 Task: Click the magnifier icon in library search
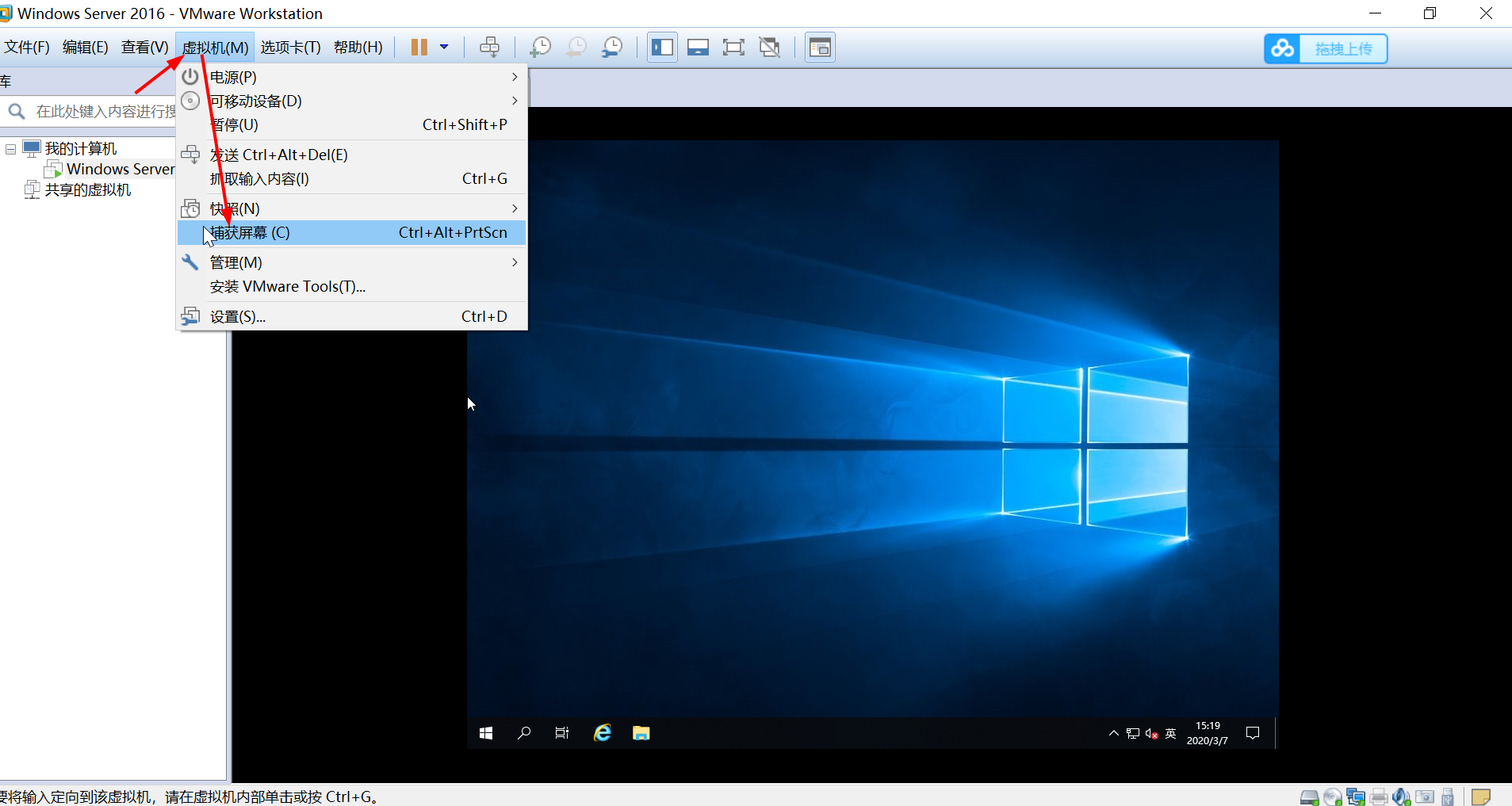[x=17, y=112]
